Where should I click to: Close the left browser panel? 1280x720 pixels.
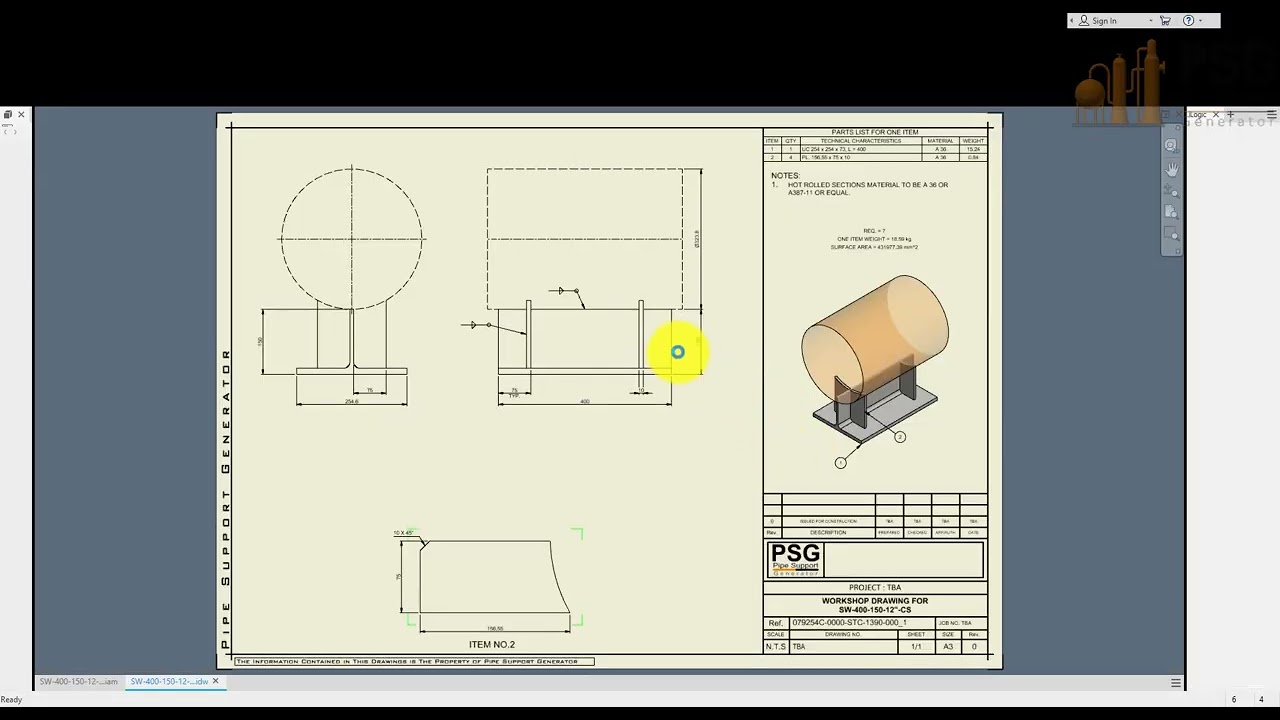[21, 115]
